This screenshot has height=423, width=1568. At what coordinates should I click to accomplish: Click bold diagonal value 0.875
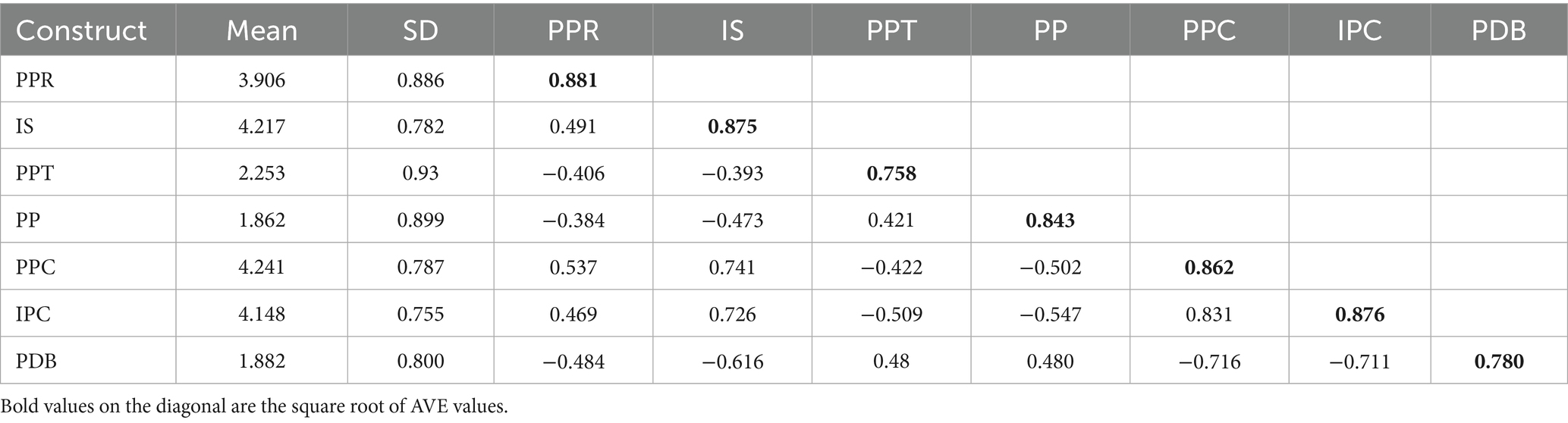point(732,126)
